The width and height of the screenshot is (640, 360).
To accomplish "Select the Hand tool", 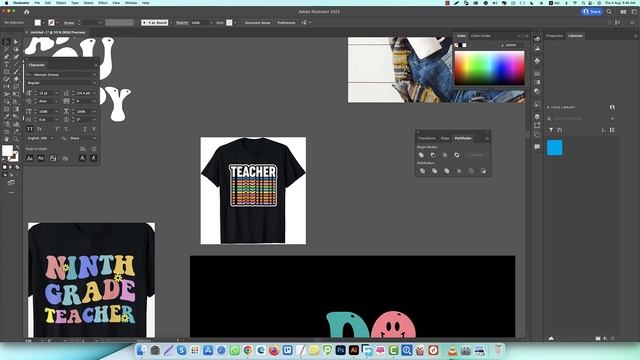I will (7, 139).
